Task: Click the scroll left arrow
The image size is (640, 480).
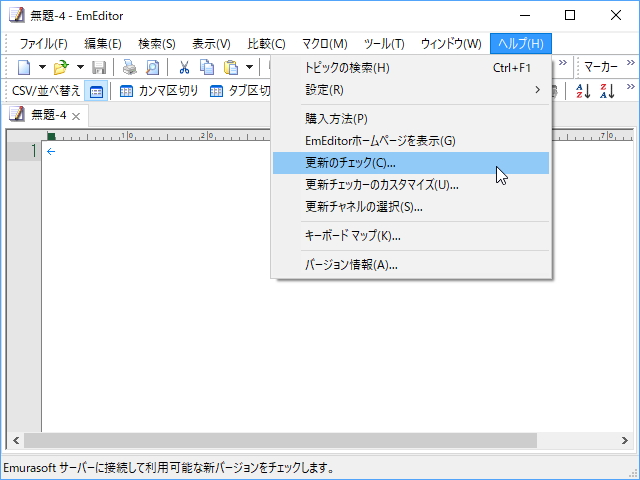Action: pos(16,440)
